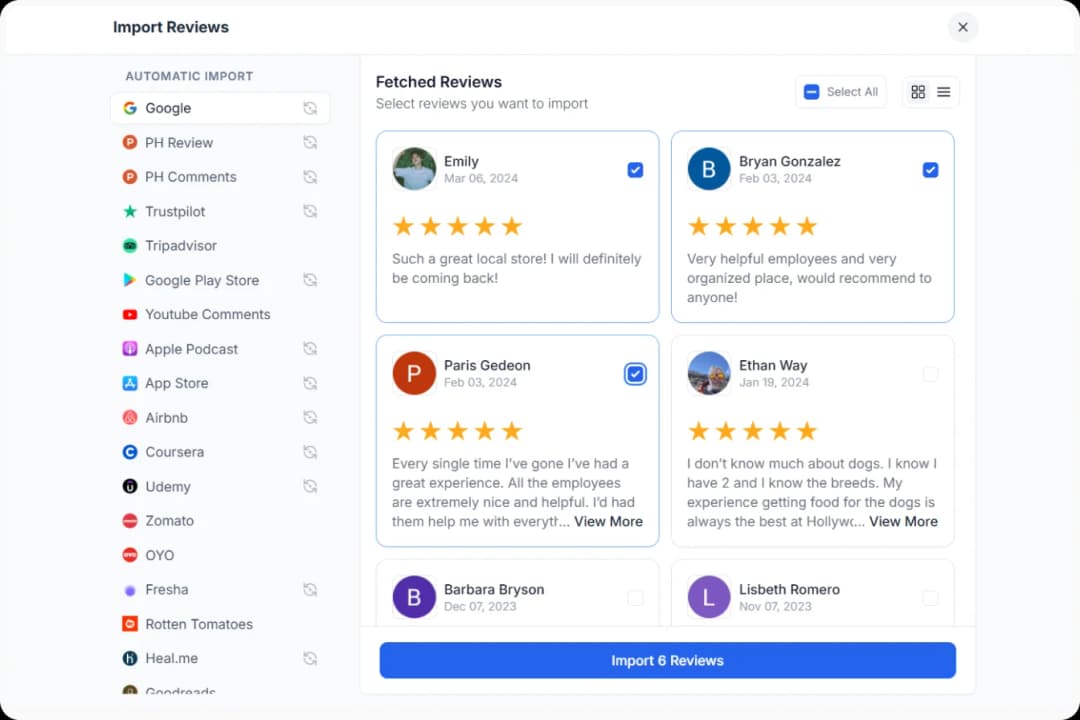Image resolution: width=1080 pixels, height=720 pixels.
Task: Open the Zomato review source
Action: (x=169, y=520)
